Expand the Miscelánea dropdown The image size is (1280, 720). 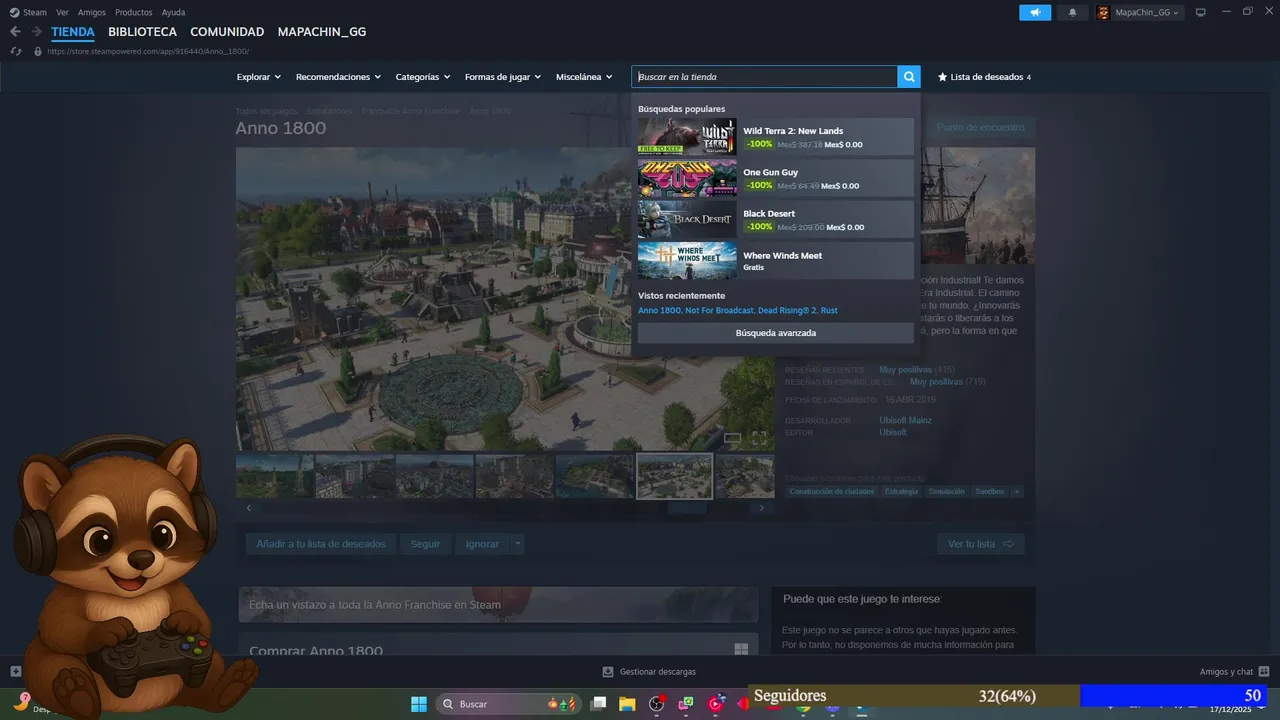(584, 77)
